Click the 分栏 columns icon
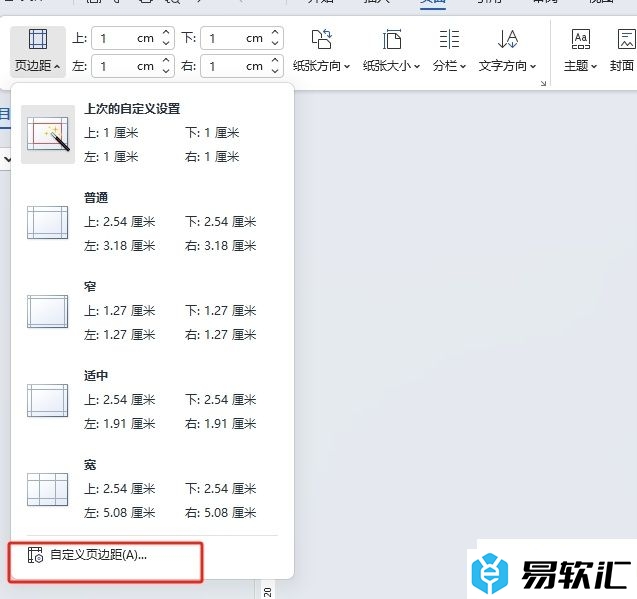Viewport: 637px width, 599px height. [x=449, y=39]
